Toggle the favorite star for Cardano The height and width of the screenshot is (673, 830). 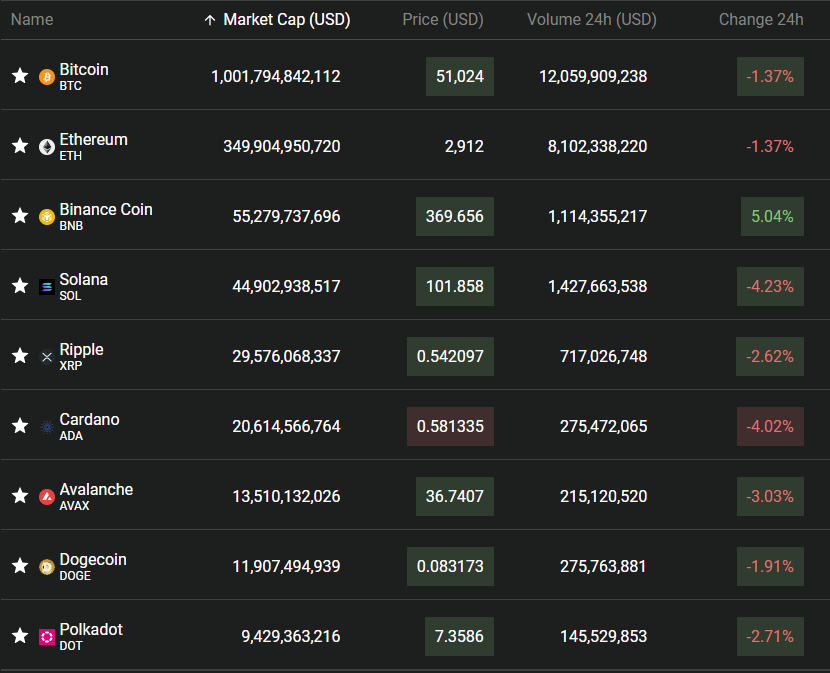click(x=20, y=426)
